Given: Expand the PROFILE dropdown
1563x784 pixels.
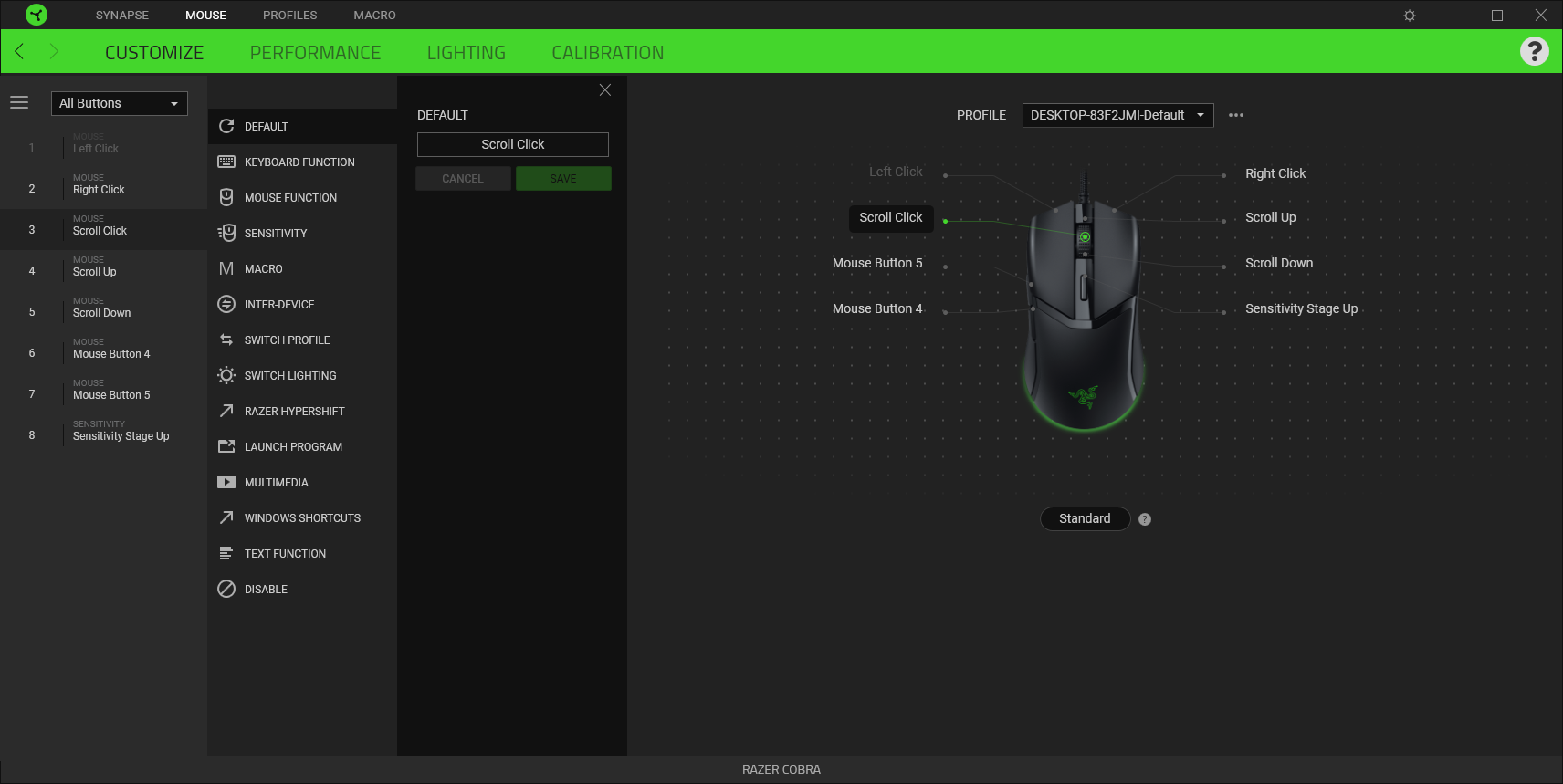Looking at the screenshot, I should [x=1118, y=115].
